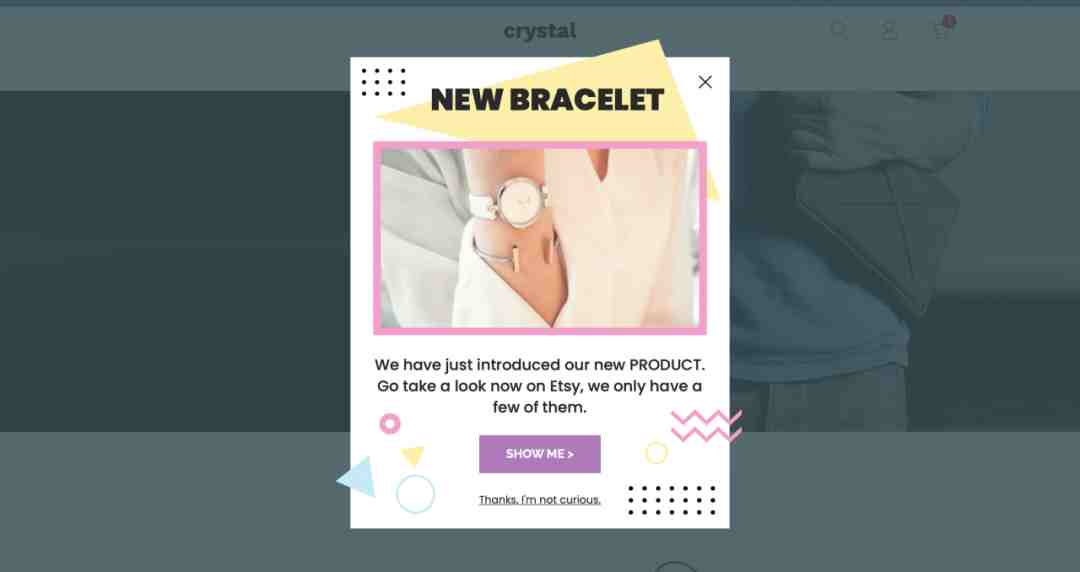Click the user account icon
This screenshot has width=1080, height=572.
(x=889, y=30)
